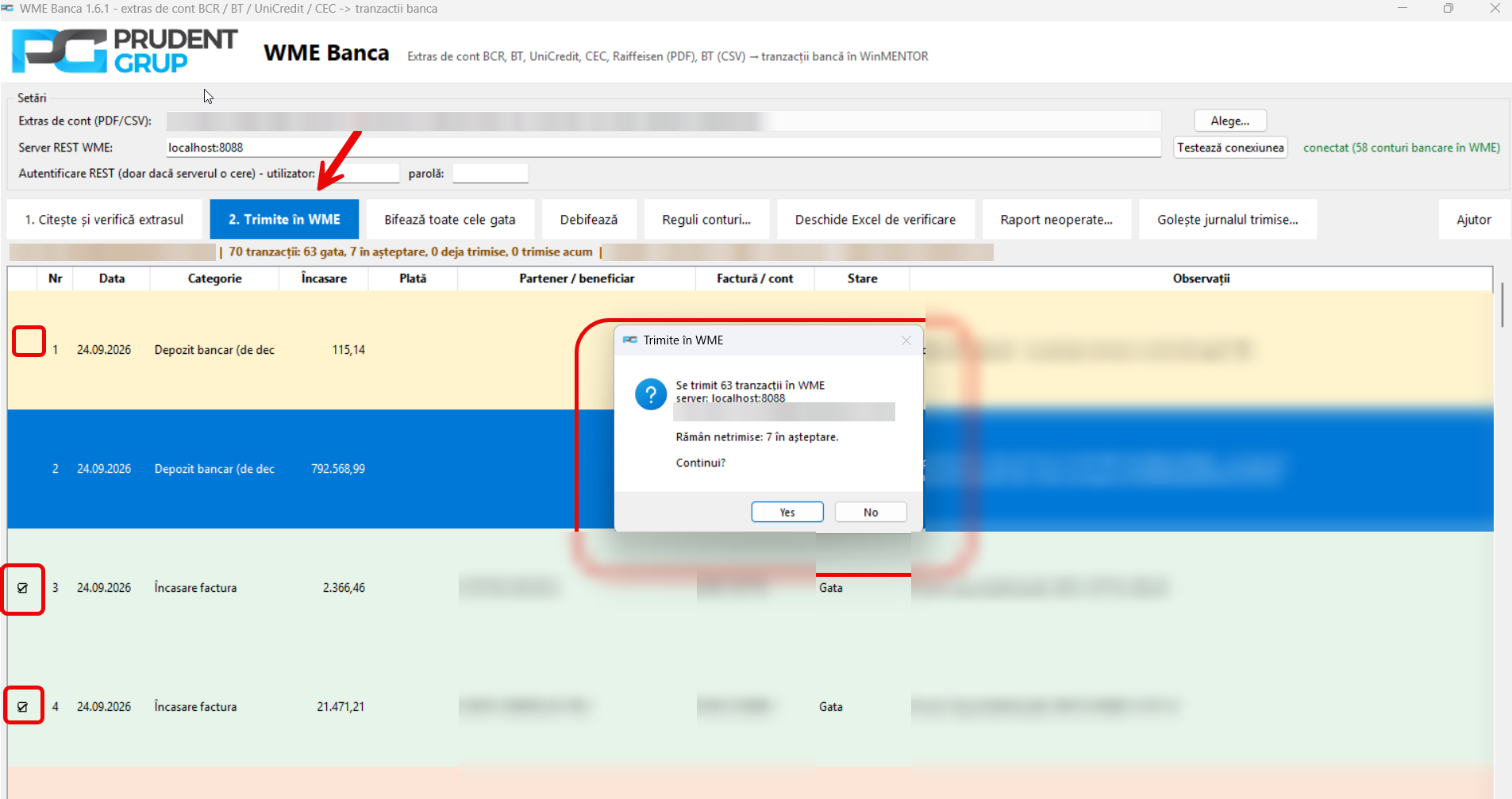The height and width of the screenshot is (799, 1512).
Task: Click the app icon in title bar
Action: pyautogui.click(x=8, y=9)
